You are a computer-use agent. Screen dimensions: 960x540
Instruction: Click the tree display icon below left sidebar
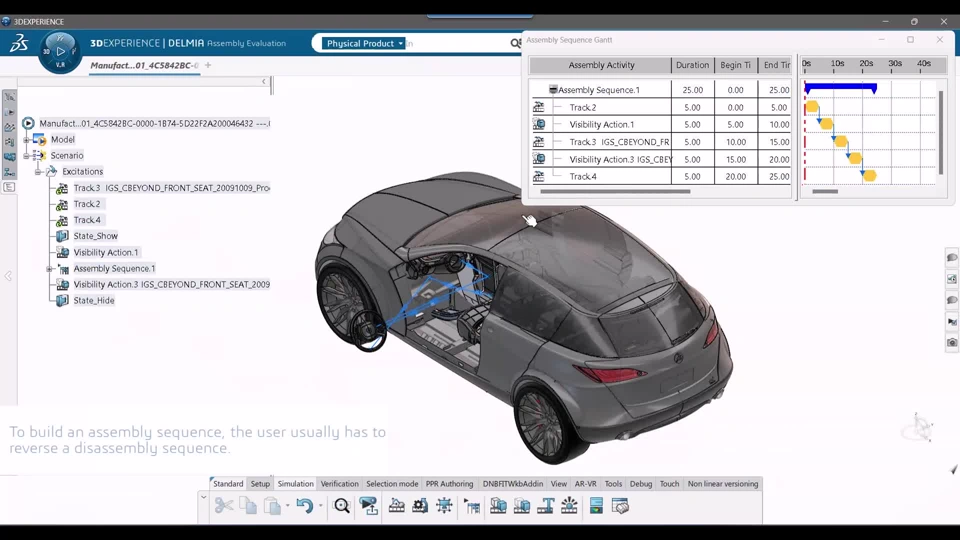(x=9, y=187)
